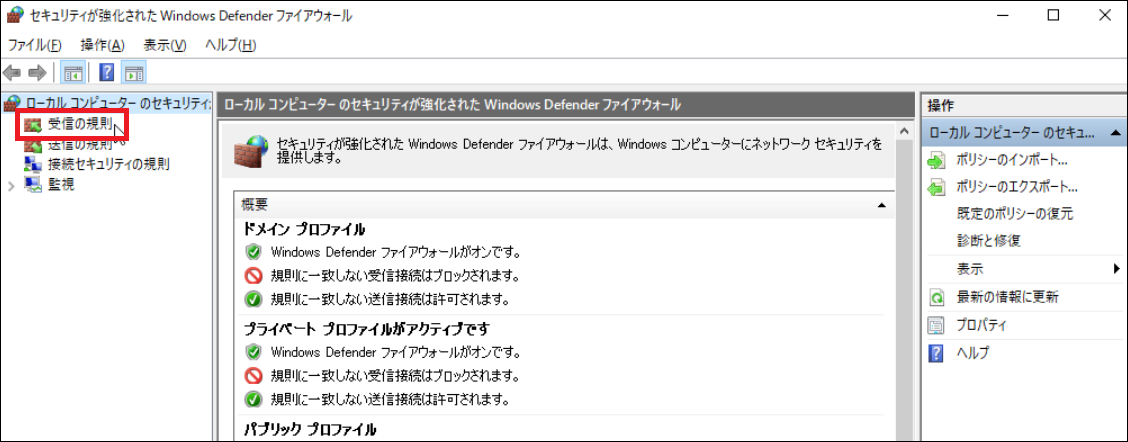Select 接続セキュリティの規則 in the tree

tap(108, 164)
